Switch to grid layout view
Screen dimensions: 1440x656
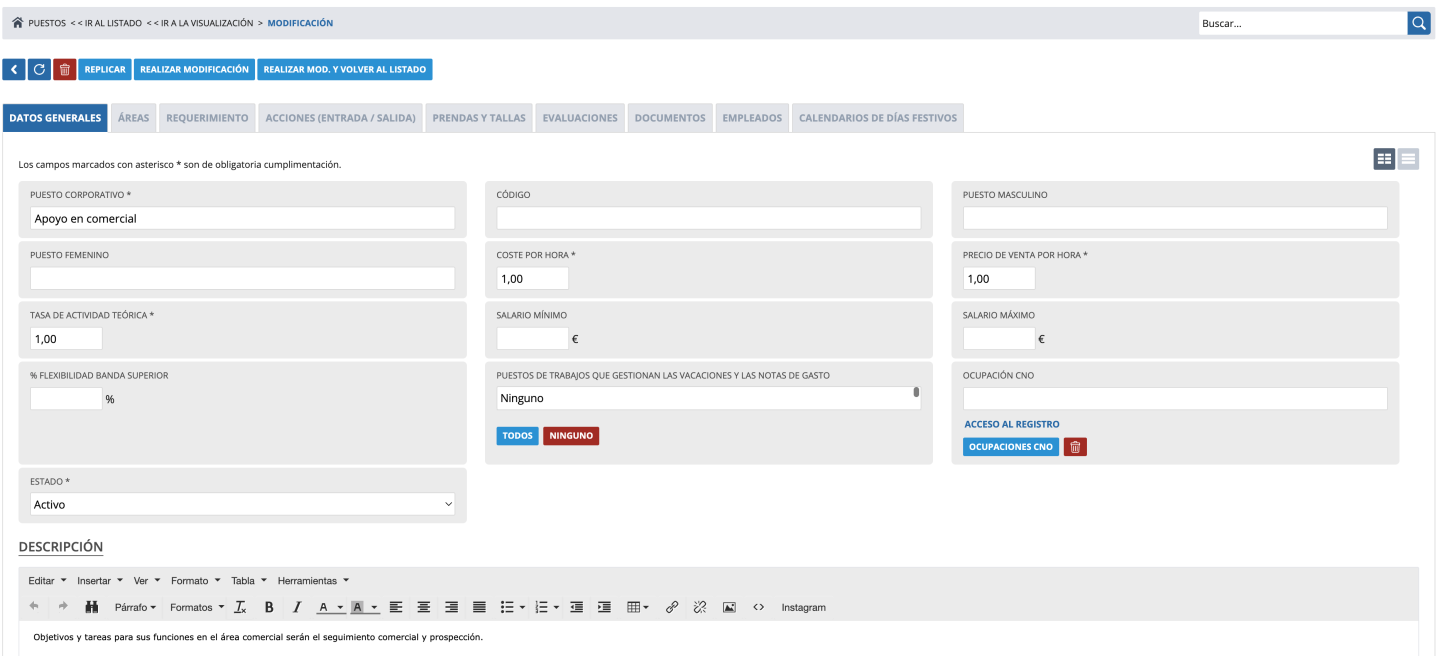click(1384, 159)
